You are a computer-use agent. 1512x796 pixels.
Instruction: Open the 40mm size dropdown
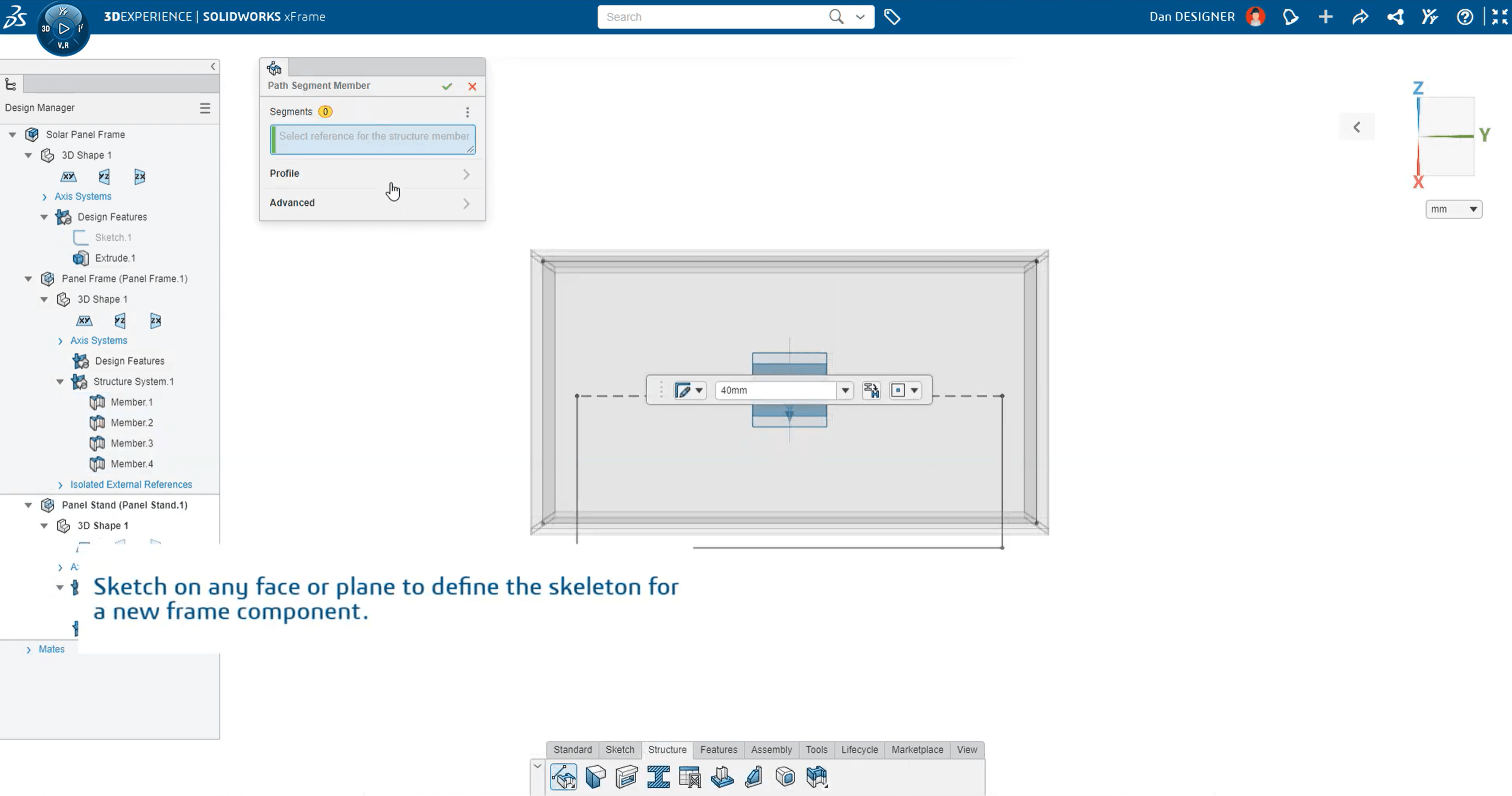click(x=845, y=390)
